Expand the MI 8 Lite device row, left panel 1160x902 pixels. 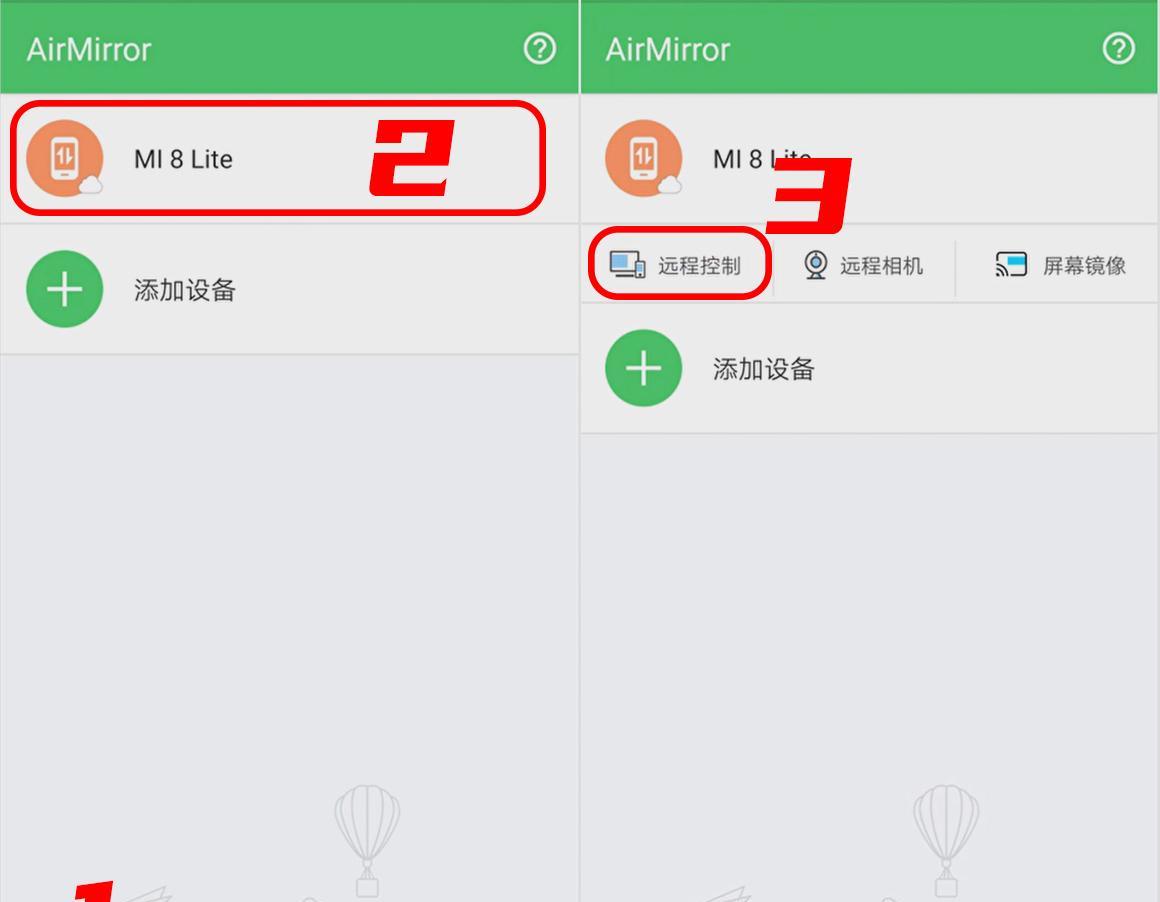click(x=289, y=158)
